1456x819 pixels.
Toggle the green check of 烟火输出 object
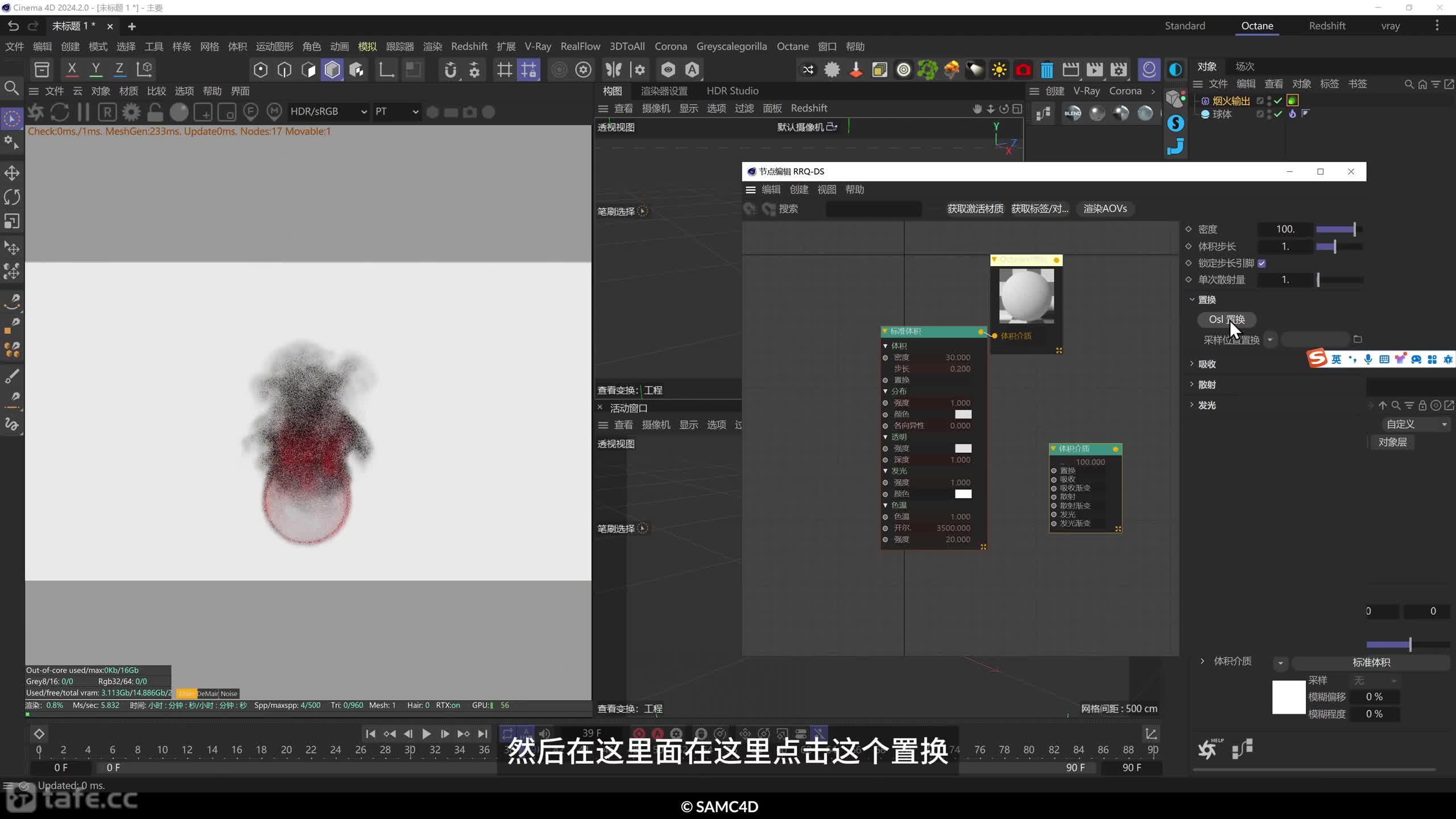point(1278,101)
